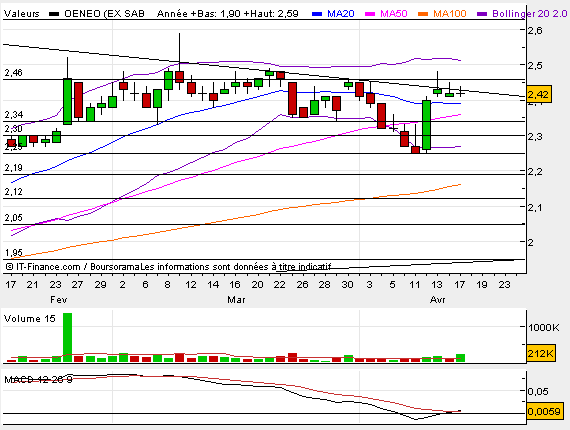Click the MACD 12 26 9 panel label

point(38,379)
